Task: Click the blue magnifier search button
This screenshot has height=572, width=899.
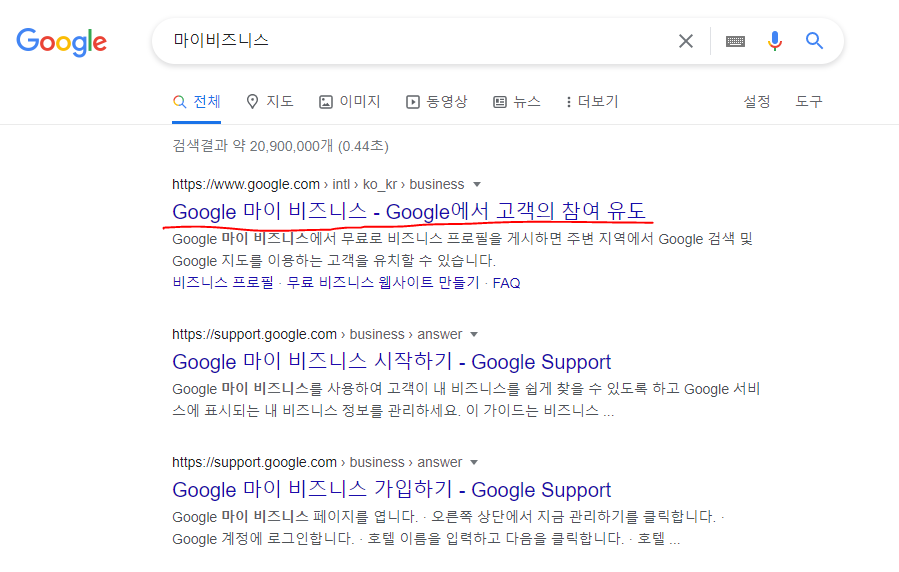Action: pyautogui.click(x=814, y=41)
